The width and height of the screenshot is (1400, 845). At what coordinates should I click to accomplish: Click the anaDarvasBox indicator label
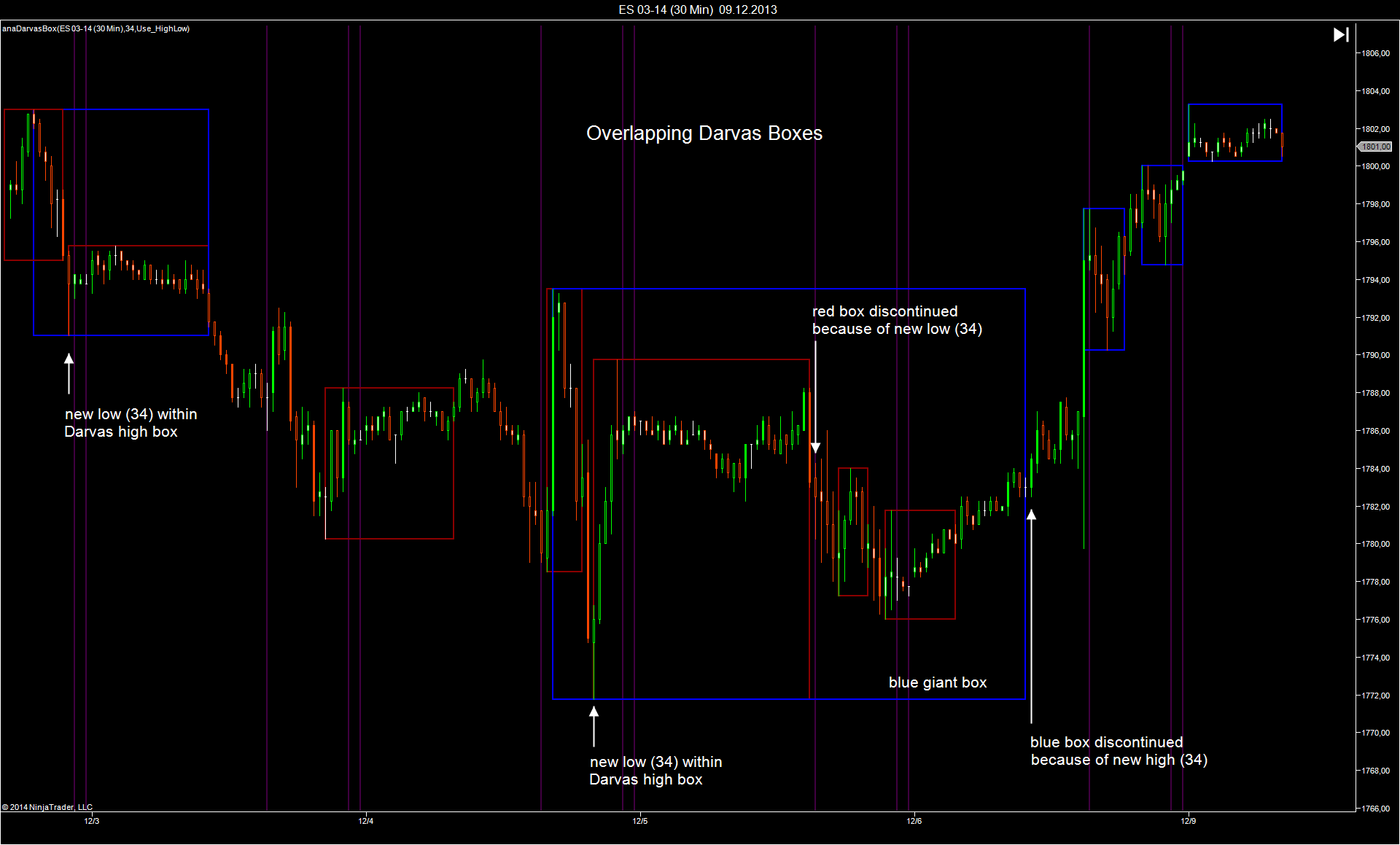(96, 28)
